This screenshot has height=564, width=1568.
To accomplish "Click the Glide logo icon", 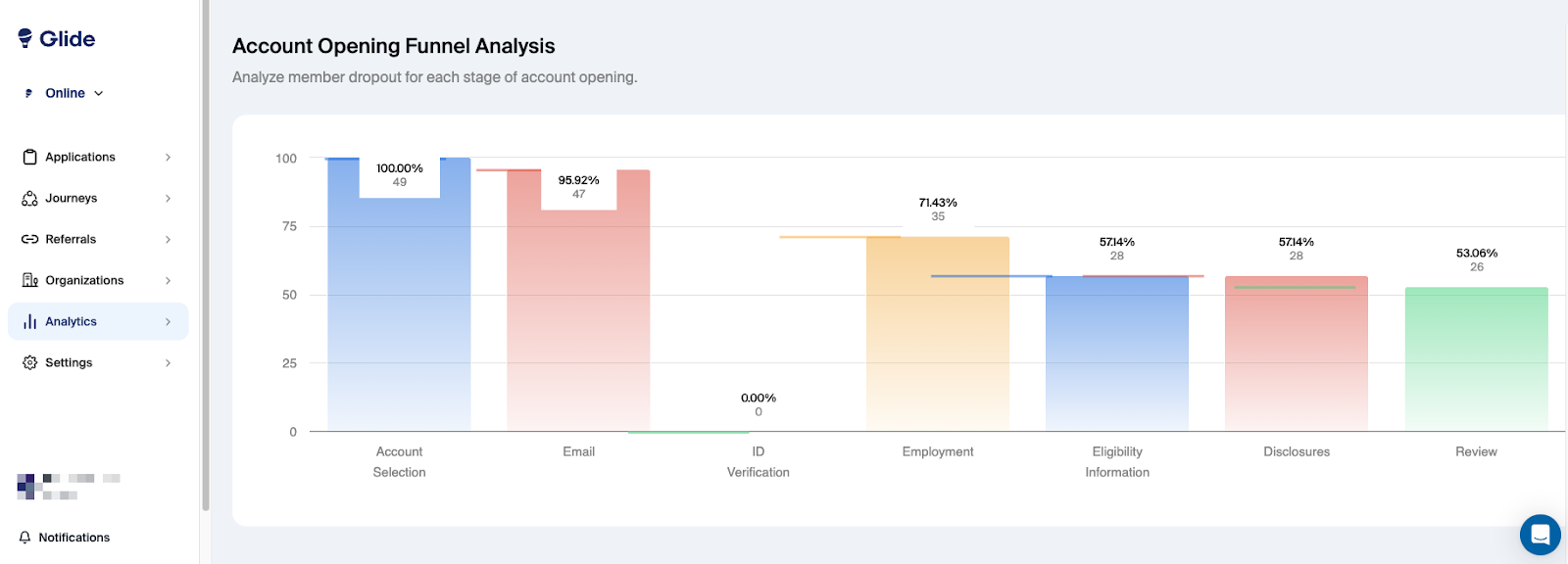I will [25, 38].
